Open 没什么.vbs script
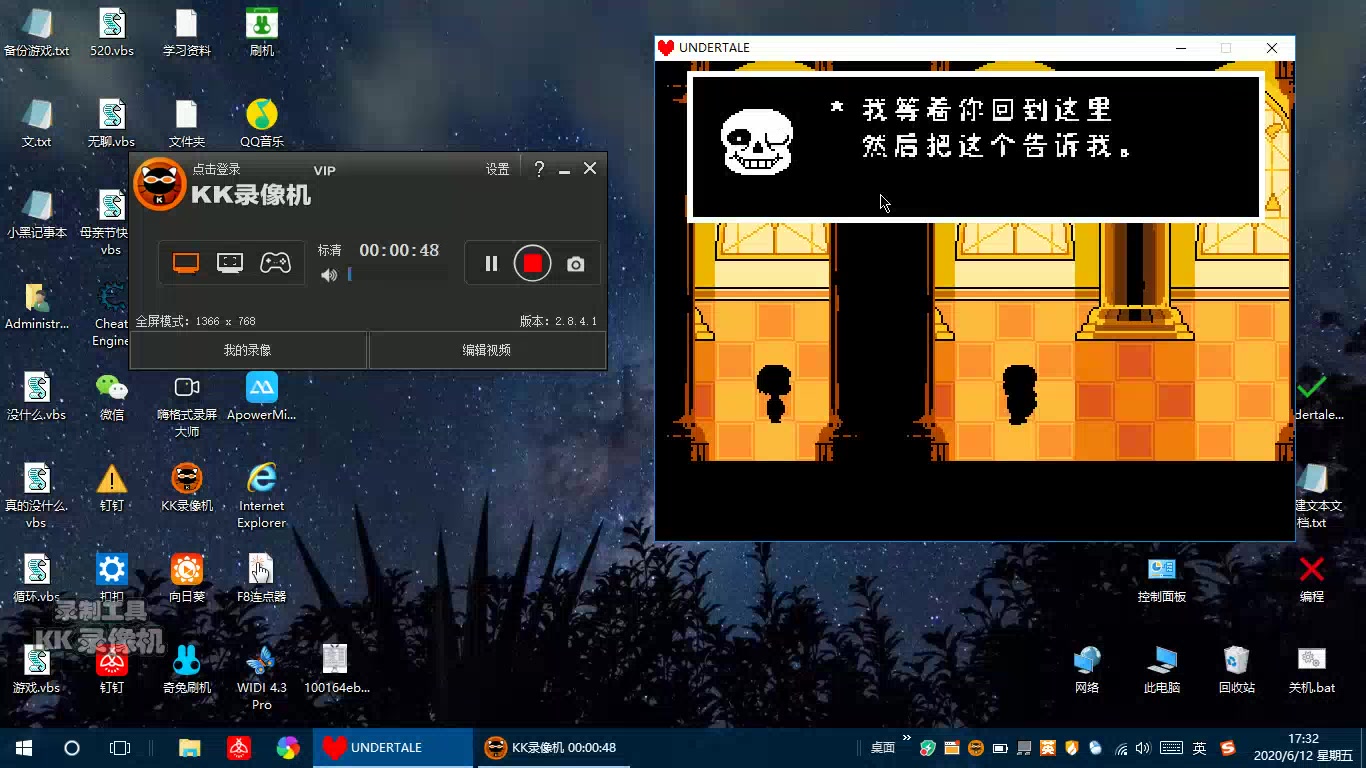Viewport: 1366px width, 768px height. pos(37,397)
